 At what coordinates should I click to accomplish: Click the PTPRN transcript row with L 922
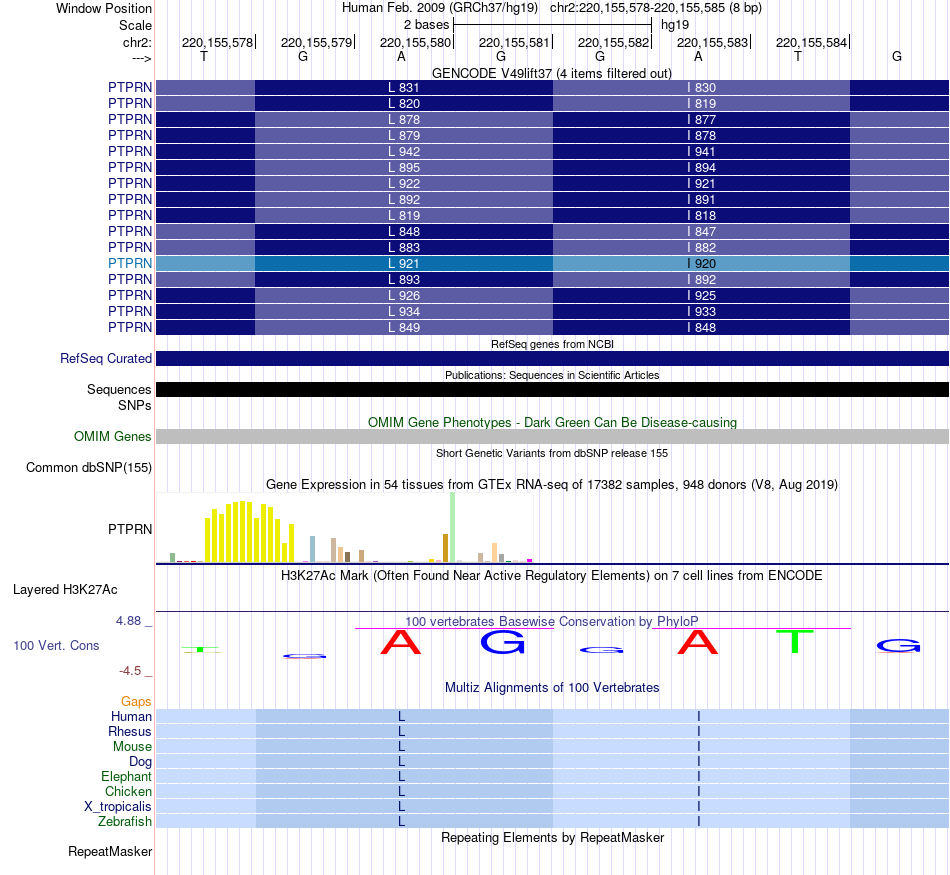(x=552, y=183)
